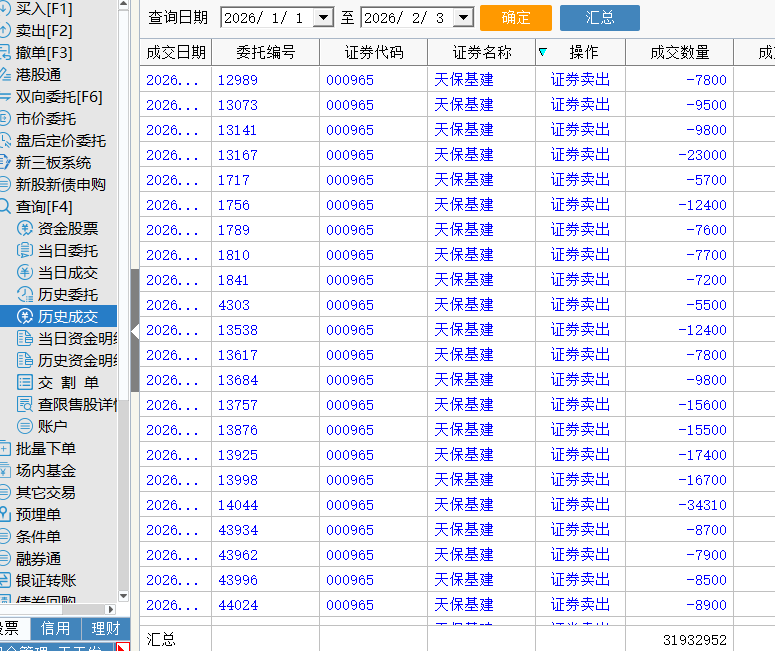The height and width of the screenshot is (651, 775).
Task: Click the 历史资金明细 document icon
Action: (25, 360)
